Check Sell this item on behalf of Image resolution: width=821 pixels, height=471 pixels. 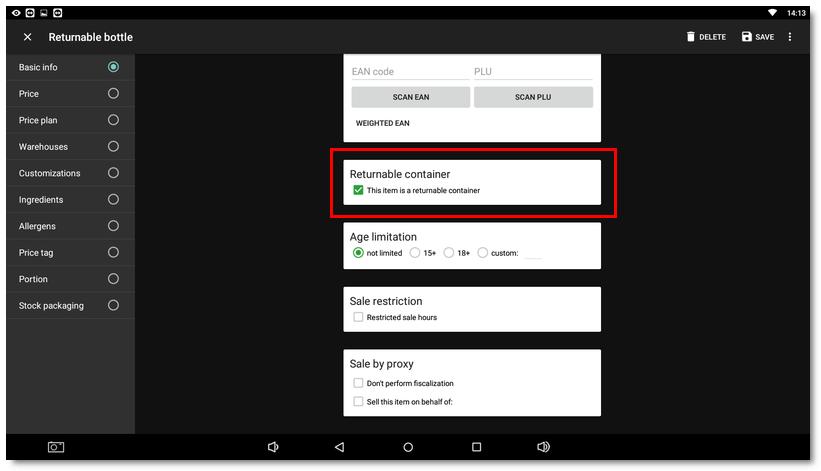point(358,401)
